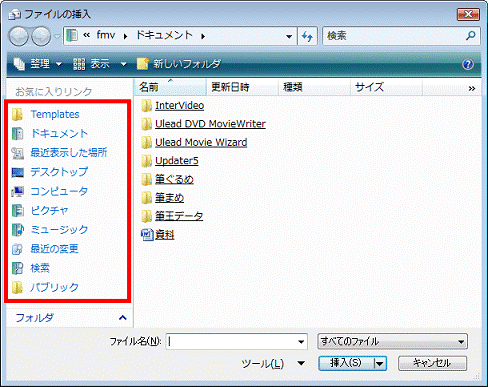Create a folder with 新しいフォルダ
The image size is (488, 387).
[x=179, y=64]
